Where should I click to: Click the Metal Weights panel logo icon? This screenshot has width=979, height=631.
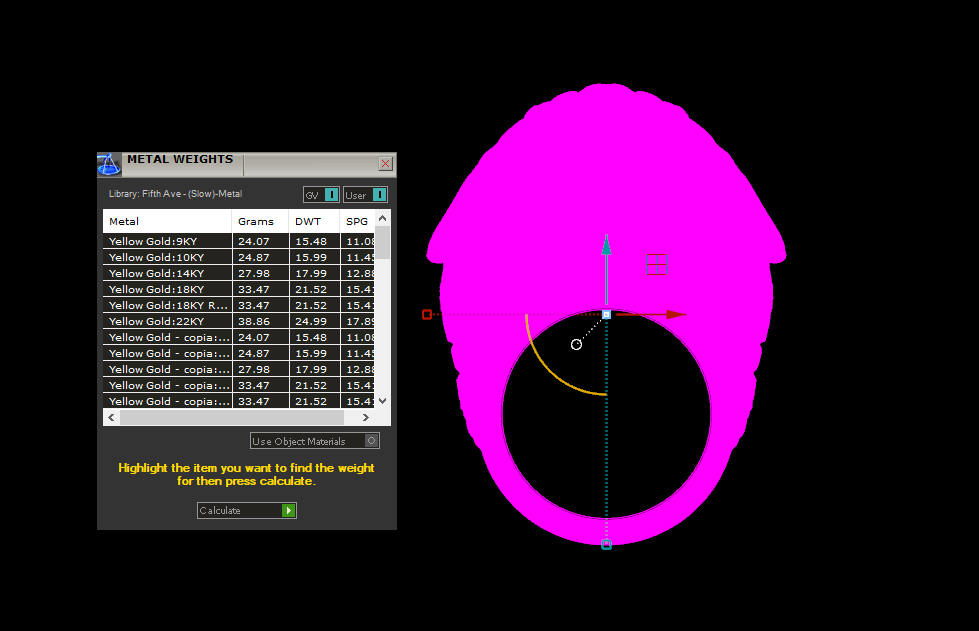coord(109,164)
